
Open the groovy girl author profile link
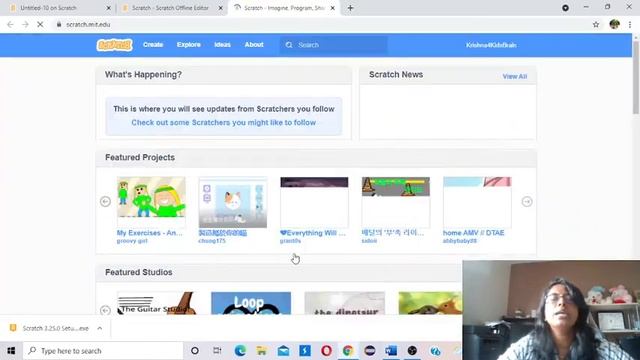pos(132,241)
